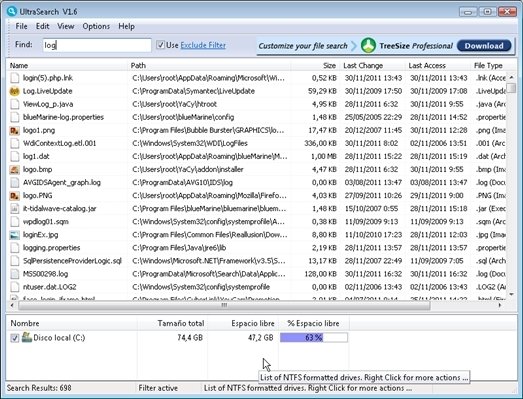523x399 pixels.
Task: Click into the Find search field
Action: (x=97, y=45)
